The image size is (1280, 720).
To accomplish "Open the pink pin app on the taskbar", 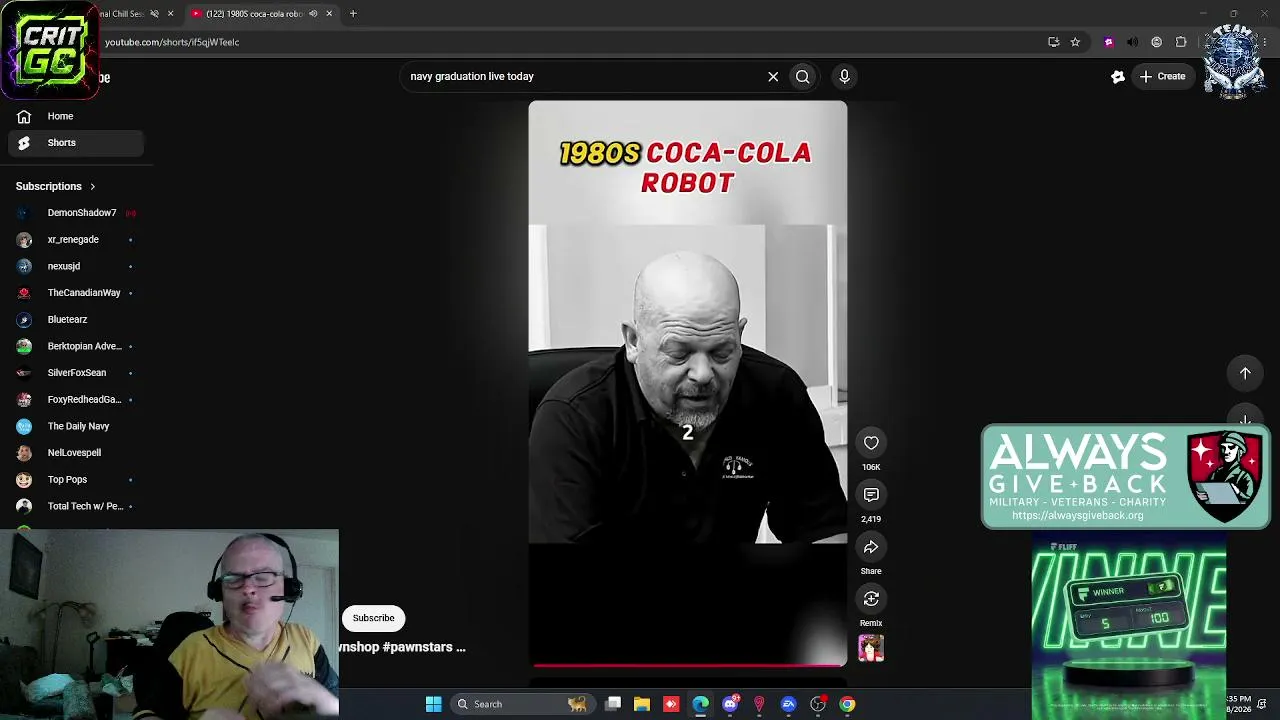I will click(759, 704).
